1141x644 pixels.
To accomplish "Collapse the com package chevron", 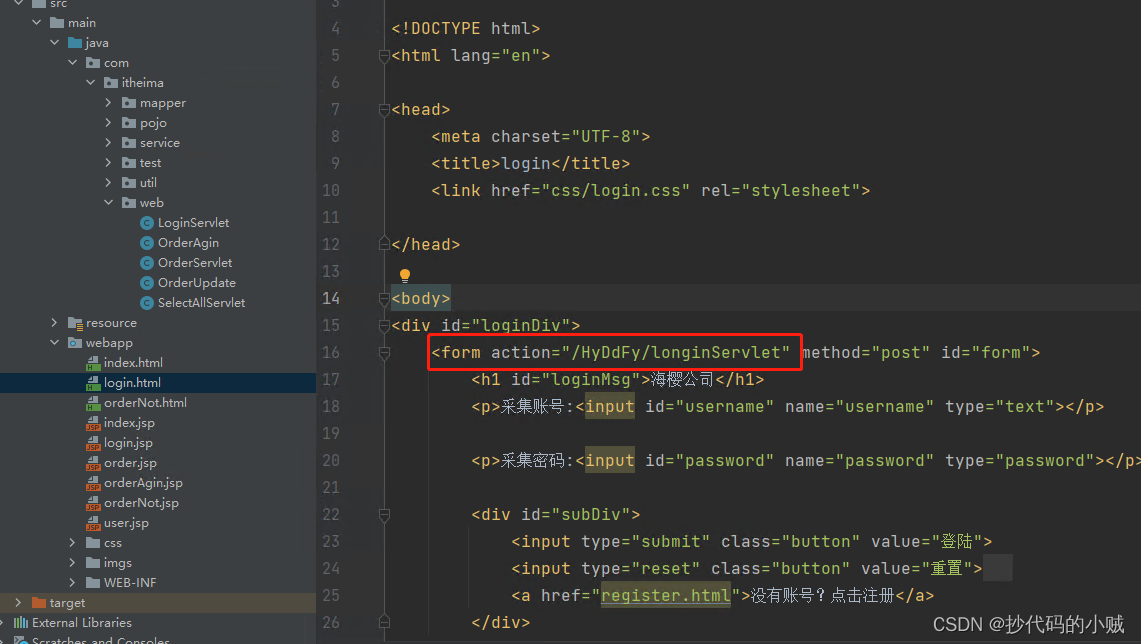I will pos(73,63).
